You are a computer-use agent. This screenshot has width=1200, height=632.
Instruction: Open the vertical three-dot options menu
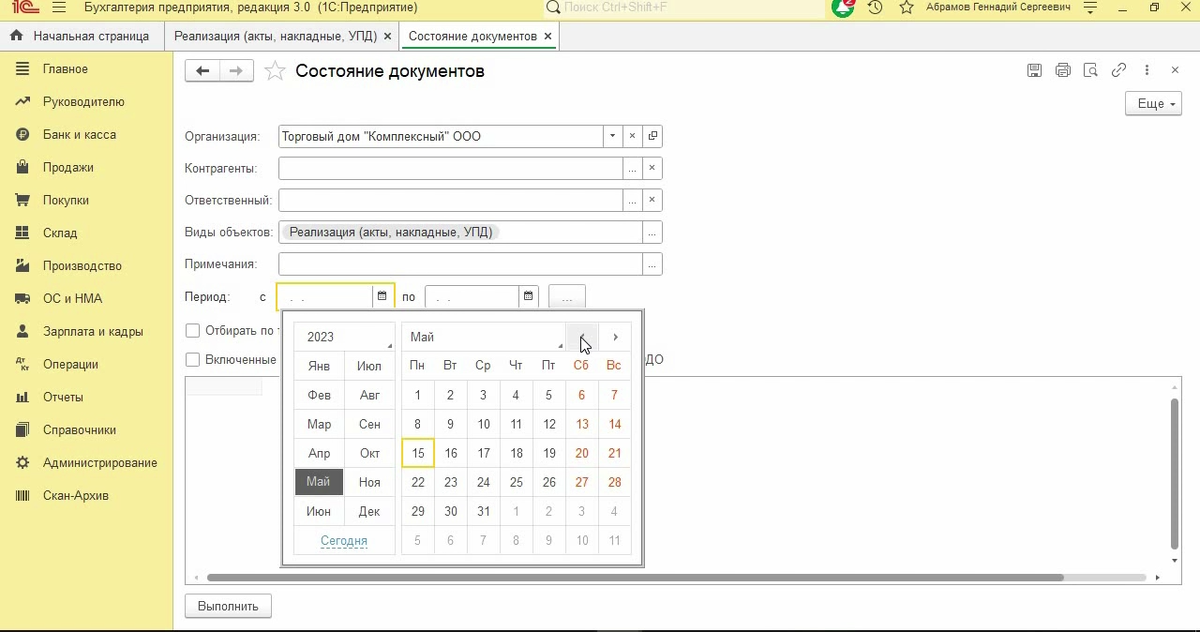click(x=1147, y=70)
